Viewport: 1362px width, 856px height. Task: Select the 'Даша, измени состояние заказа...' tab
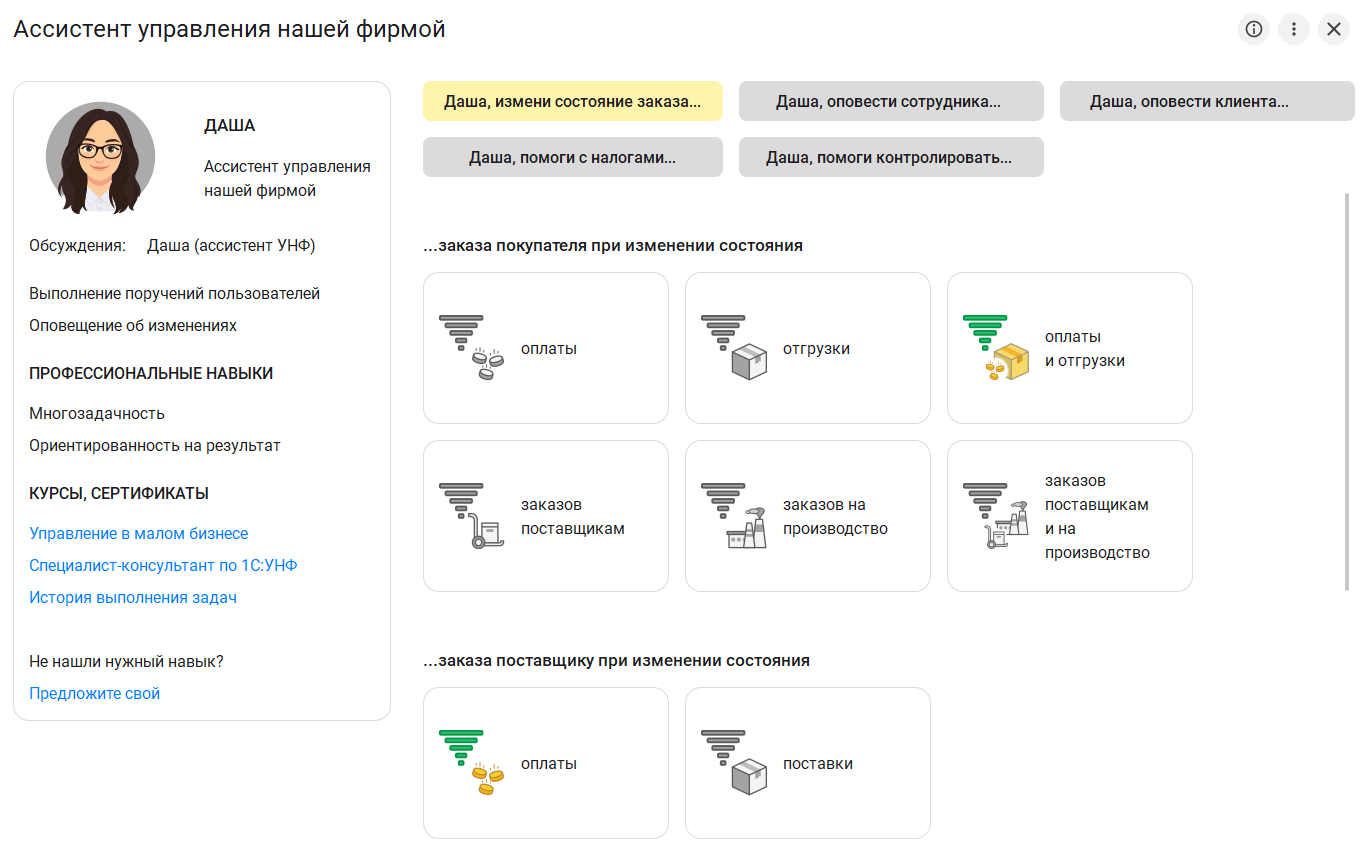572,101
